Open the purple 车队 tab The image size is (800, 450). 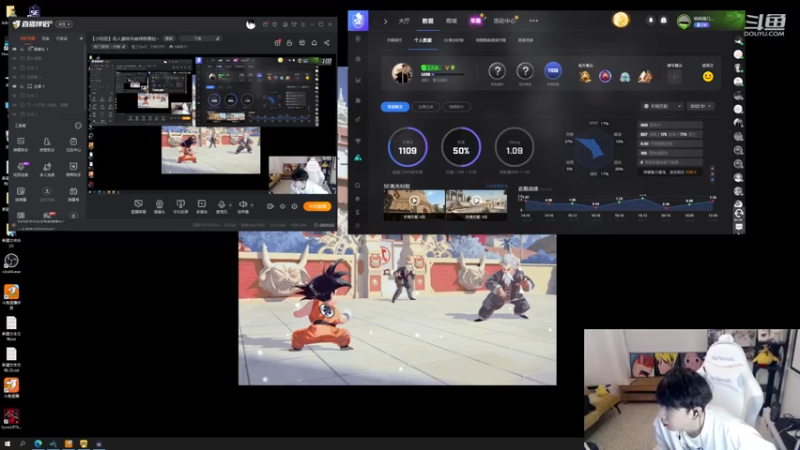pyautogui.click(x=476, y=21)
